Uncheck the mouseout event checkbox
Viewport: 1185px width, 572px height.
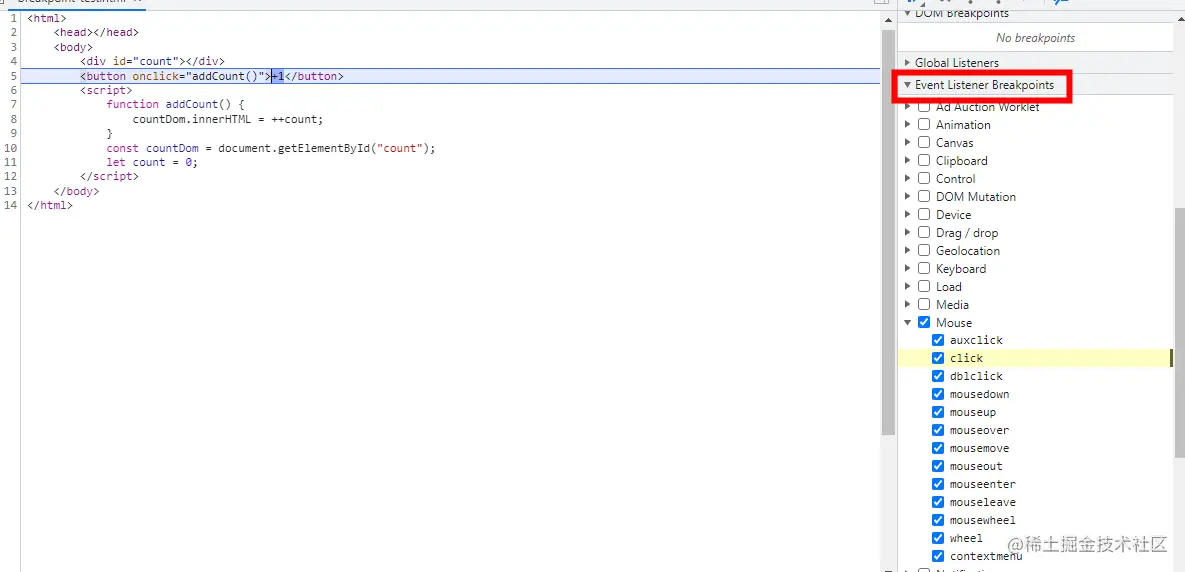[x=938, y=466]
